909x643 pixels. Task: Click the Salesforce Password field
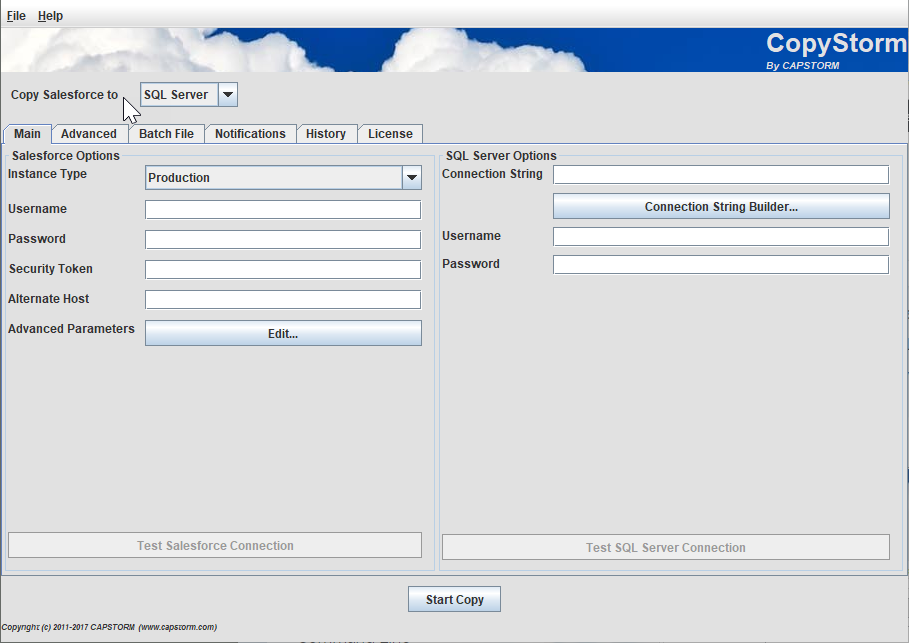[x=283, y=239]
